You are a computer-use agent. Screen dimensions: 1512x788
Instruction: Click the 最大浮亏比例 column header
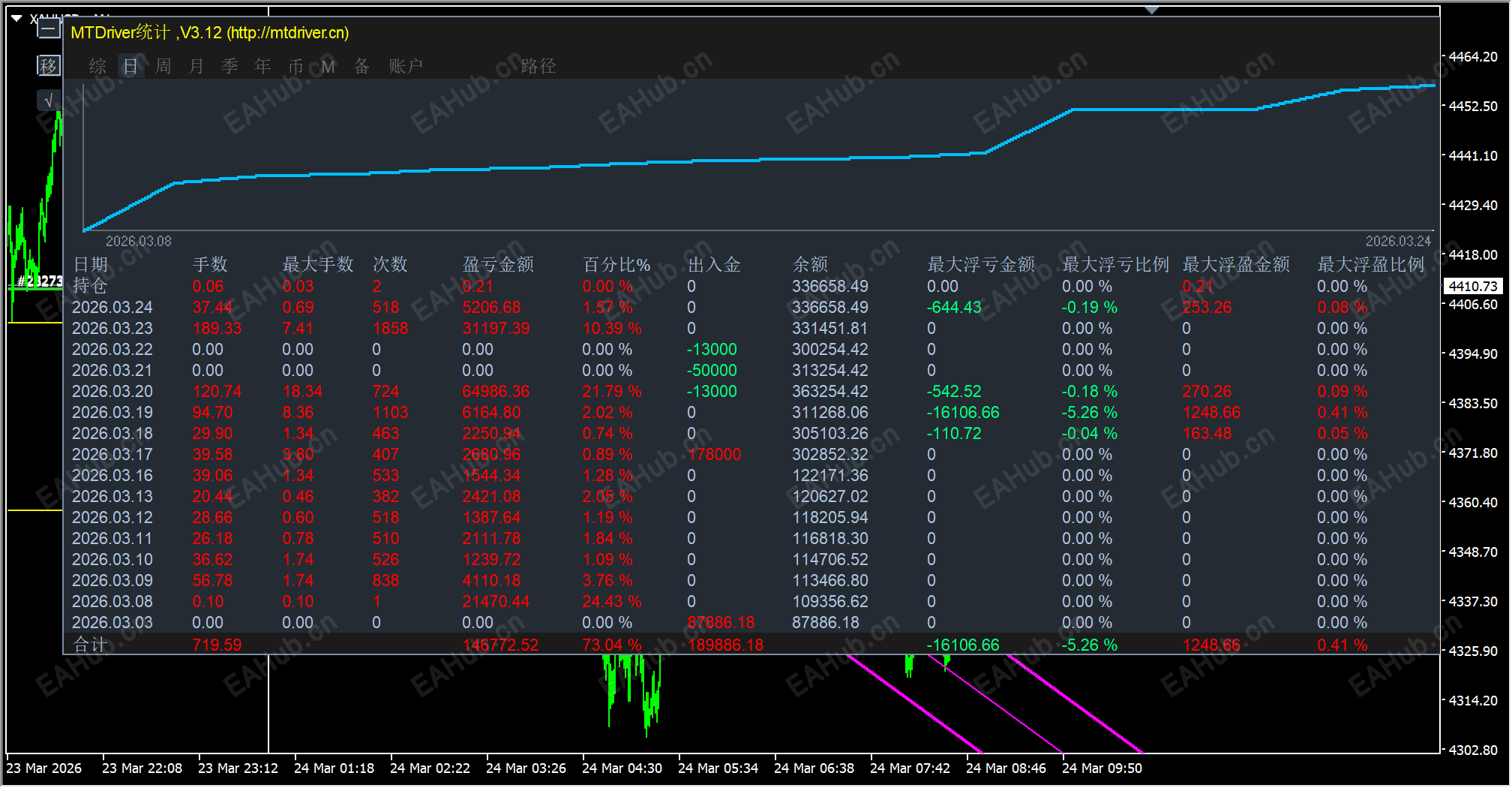tap(1116, 264)
